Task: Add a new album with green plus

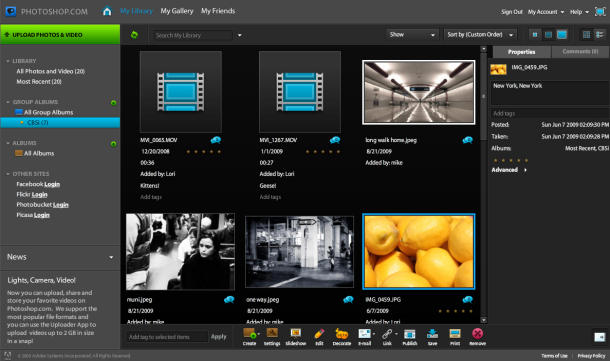Action: [113, 144]
